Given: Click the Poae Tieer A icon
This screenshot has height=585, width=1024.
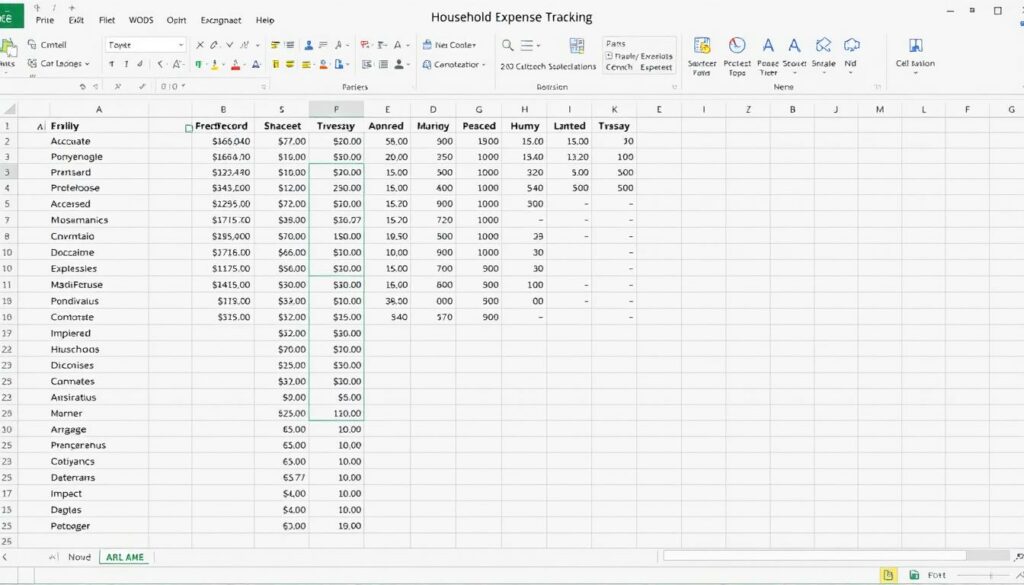Looking at the screenshot, I should pyautogui.click(x=768, y=45).
